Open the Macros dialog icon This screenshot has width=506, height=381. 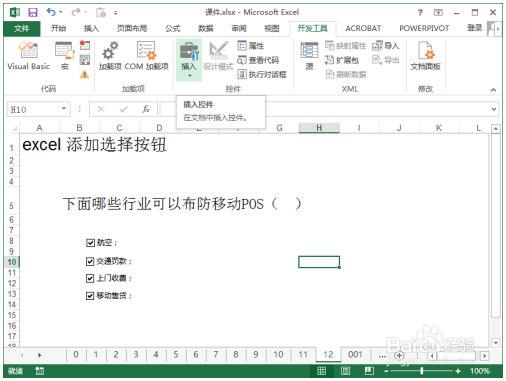pos(64,56)
